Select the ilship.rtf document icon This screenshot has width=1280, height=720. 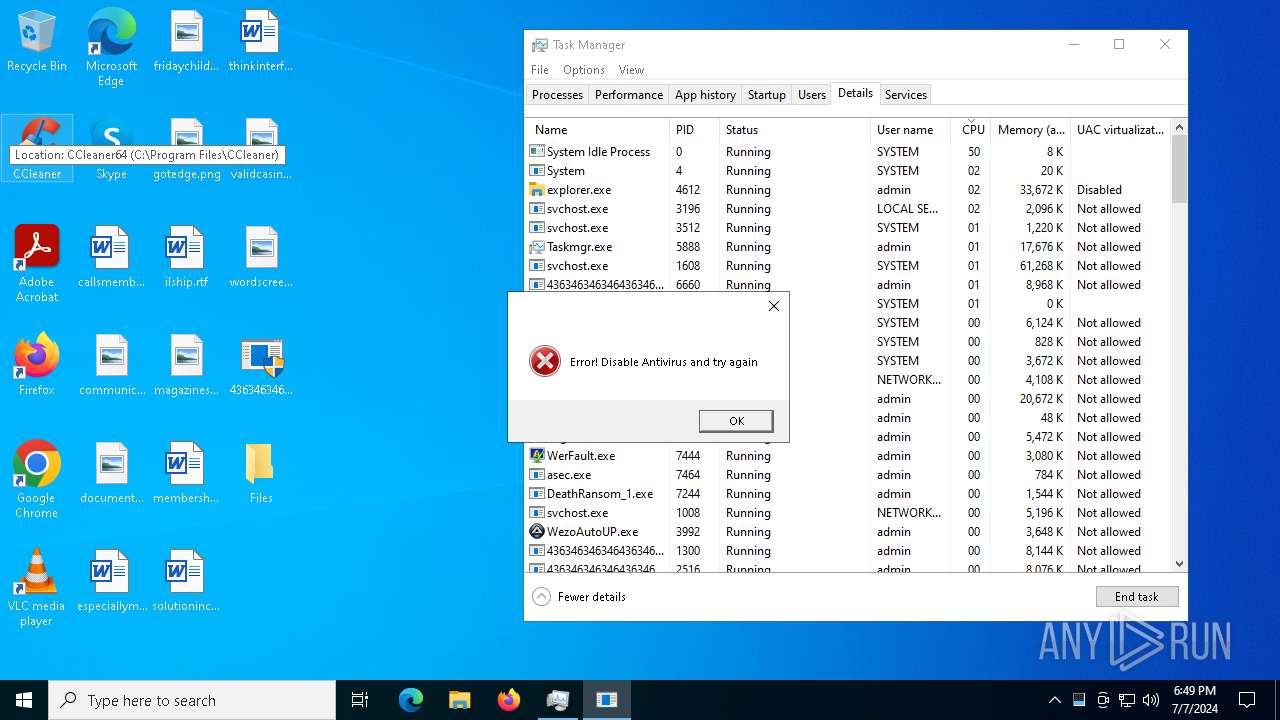[187, 257]
